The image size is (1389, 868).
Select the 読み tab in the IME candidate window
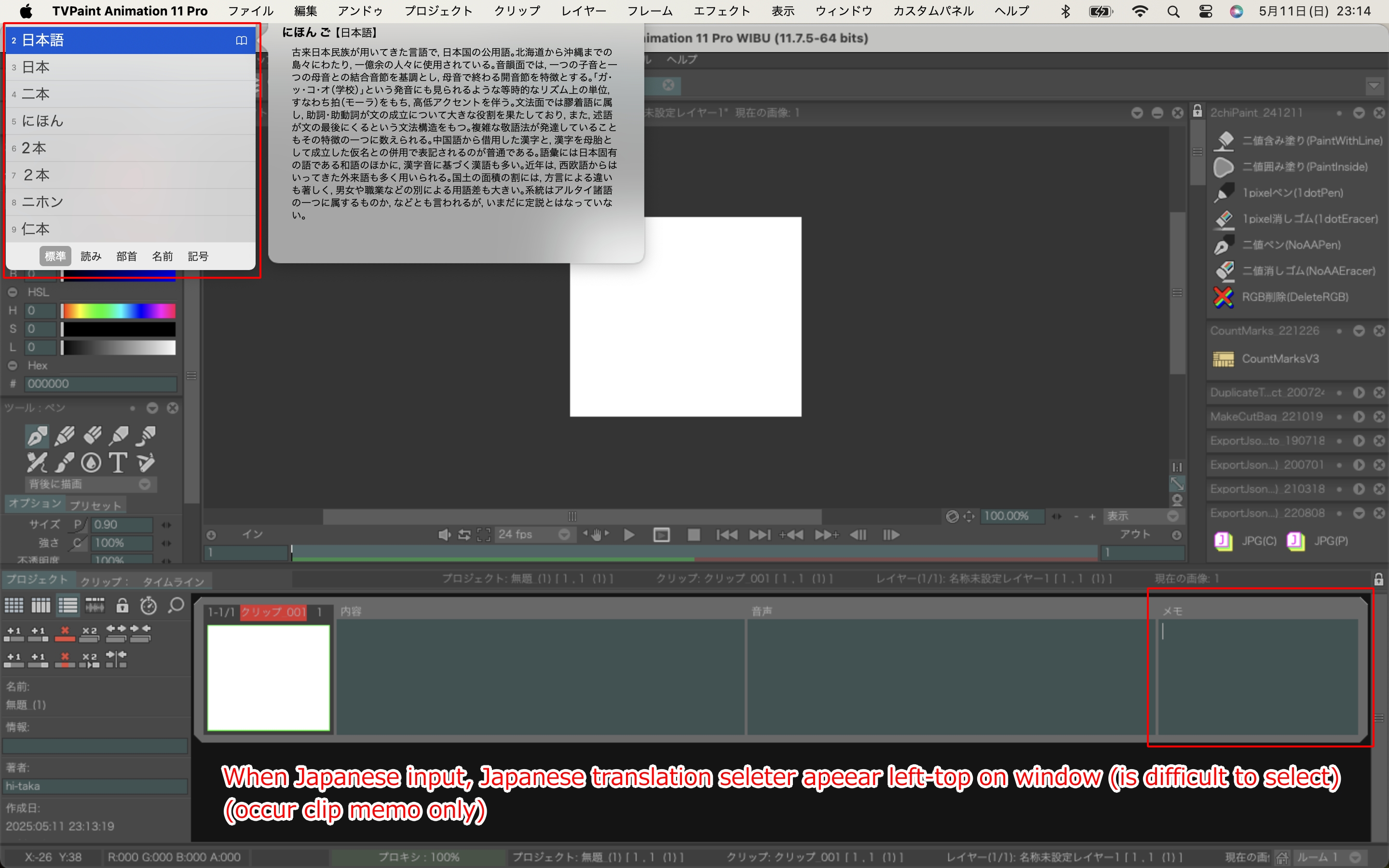[x=91, y=256]
